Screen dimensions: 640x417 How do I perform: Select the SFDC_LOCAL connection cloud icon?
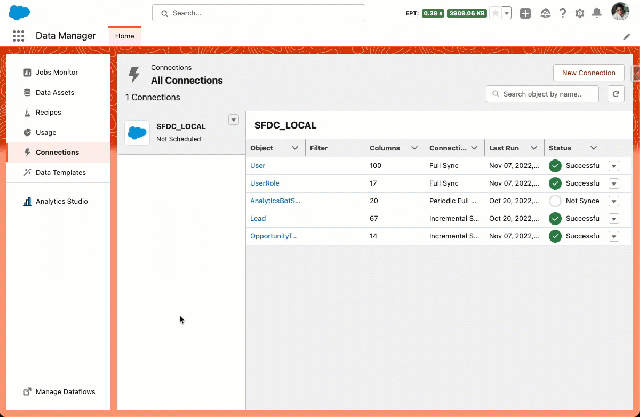click(x=137, y=133)
